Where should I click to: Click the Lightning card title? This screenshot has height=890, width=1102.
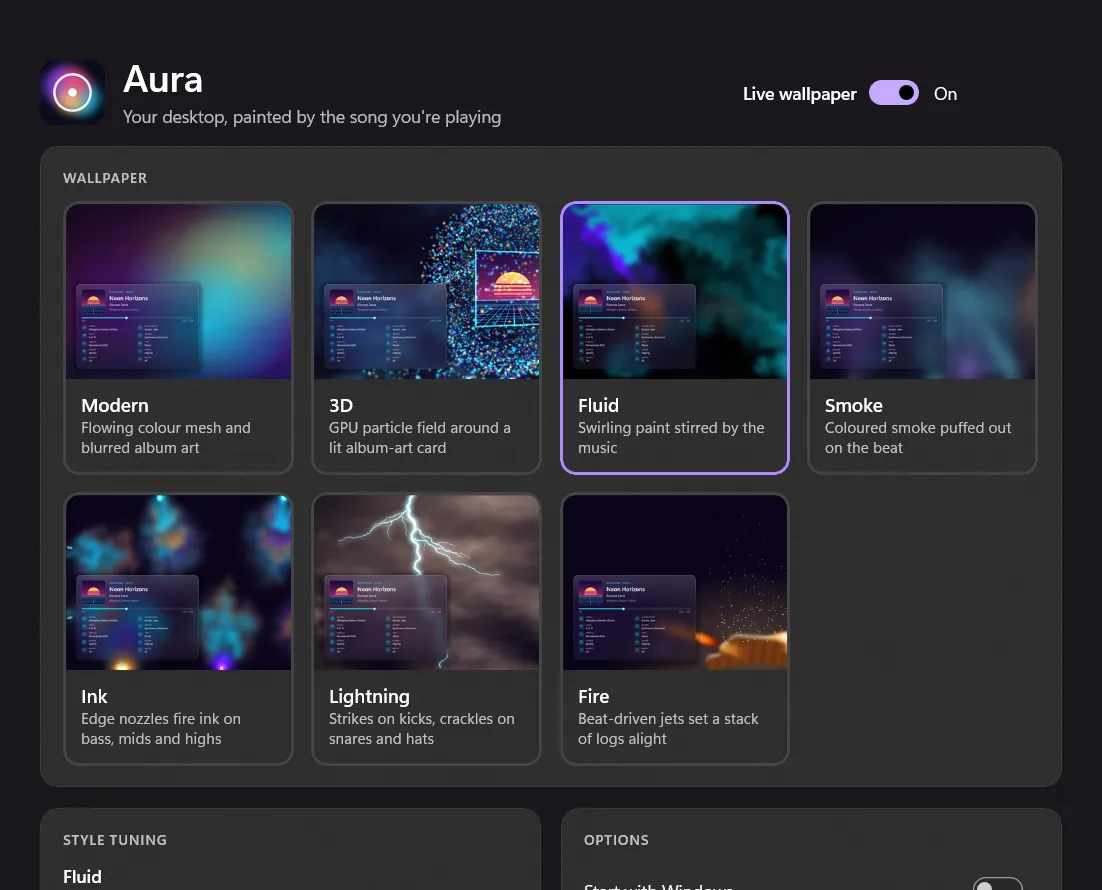point(369,697)
